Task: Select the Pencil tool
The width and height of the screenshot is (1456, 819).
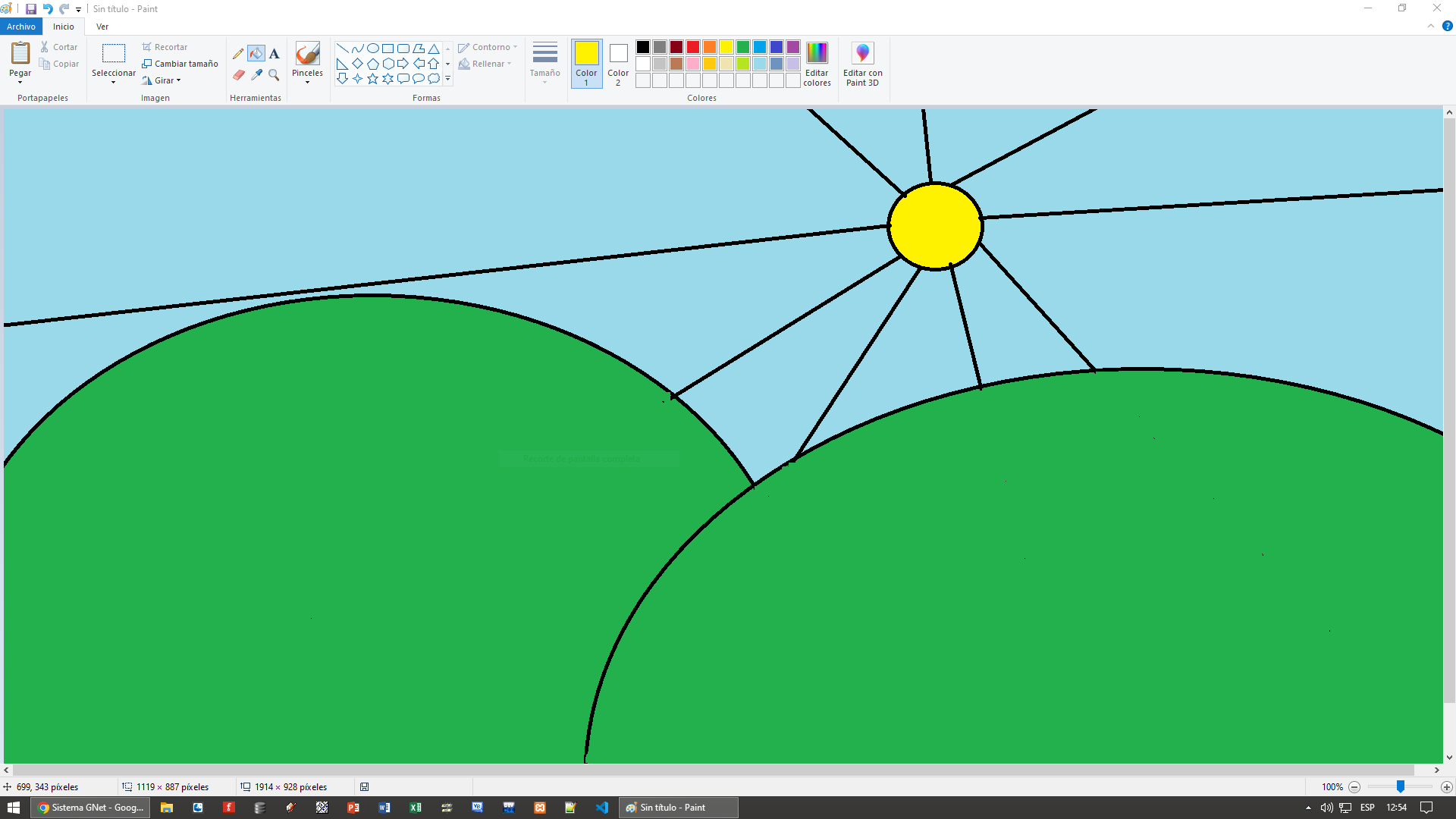Action: point(238,54)
